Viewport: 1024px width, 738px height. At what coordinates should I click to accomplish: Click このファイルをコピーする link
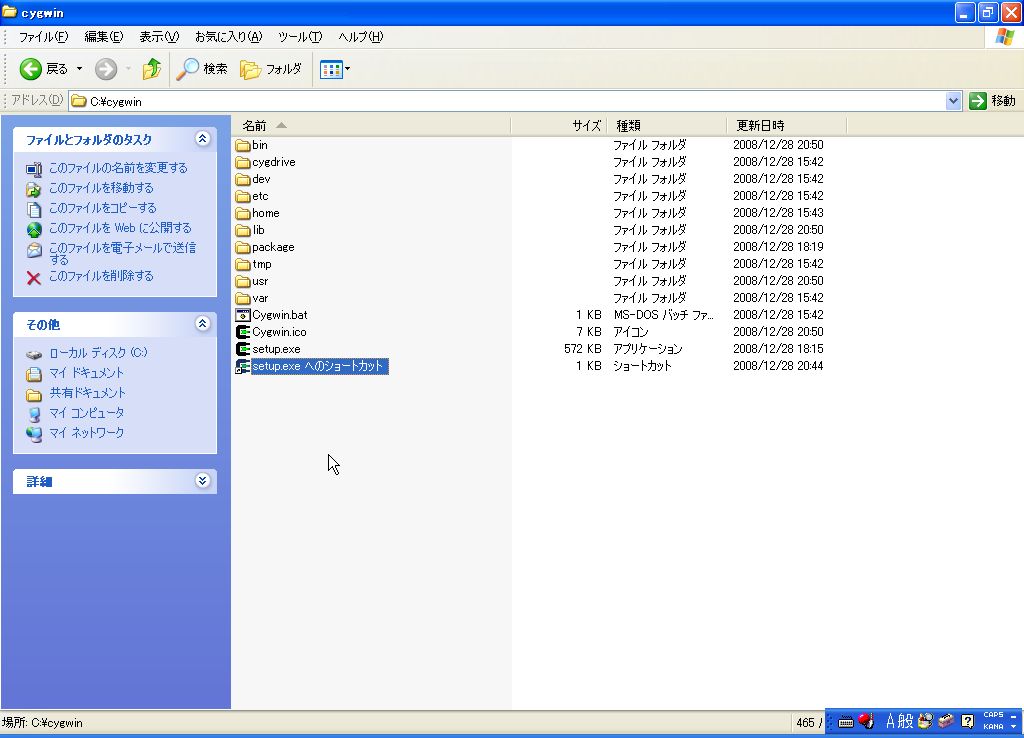(103, 208)
